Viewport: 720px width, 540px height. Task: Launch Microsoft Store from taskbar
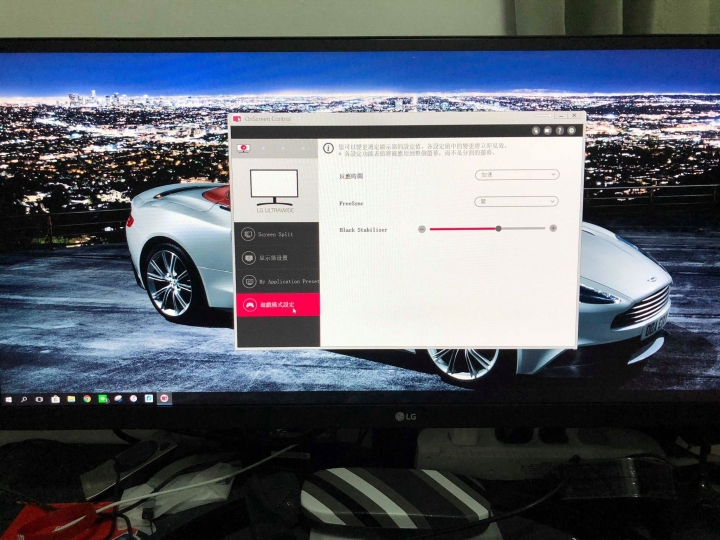(x=56, y=399)
